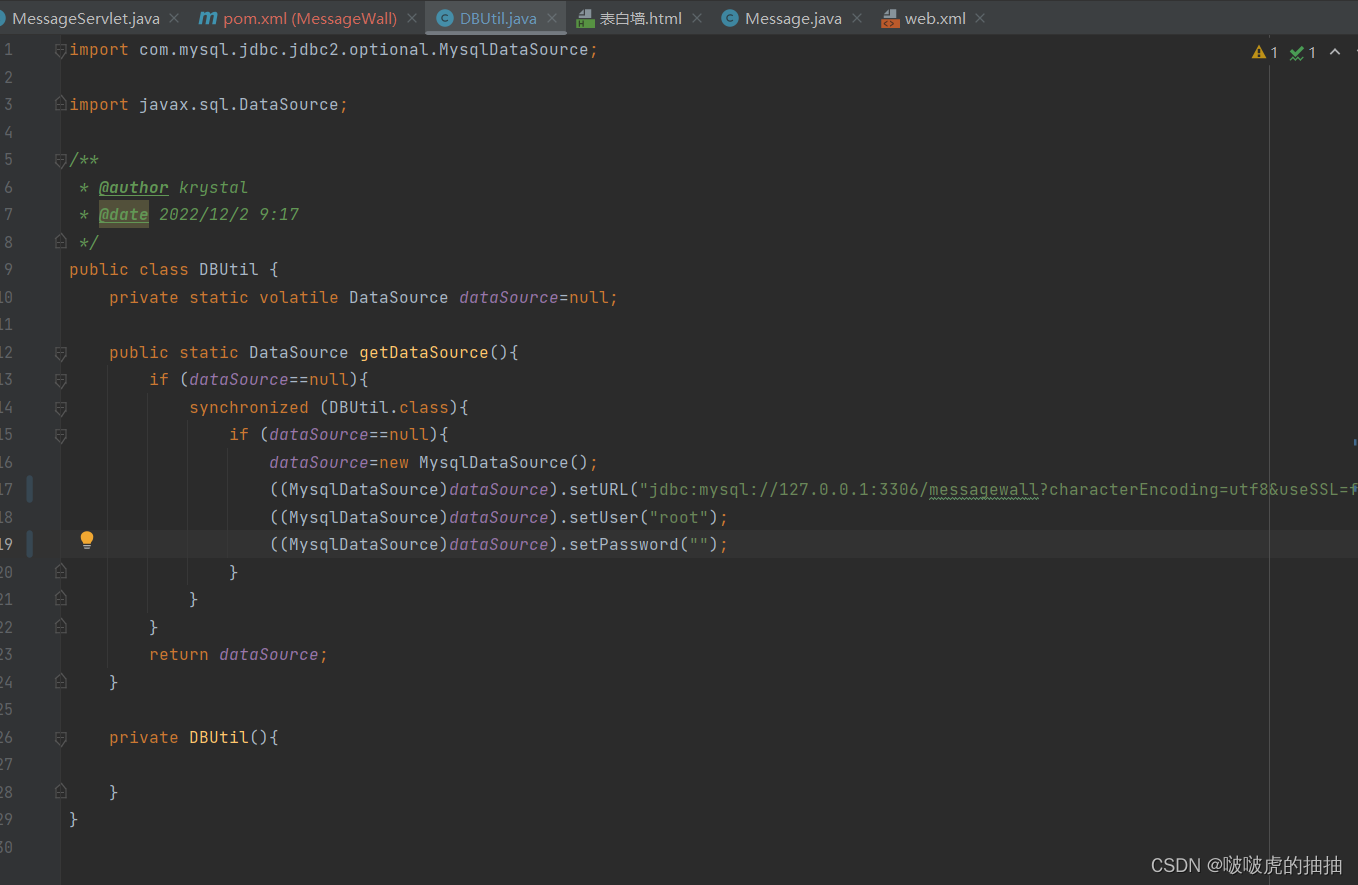Click the class icon on Message.java tab
Screen dimensions: 1358x885
pos(730,18)
